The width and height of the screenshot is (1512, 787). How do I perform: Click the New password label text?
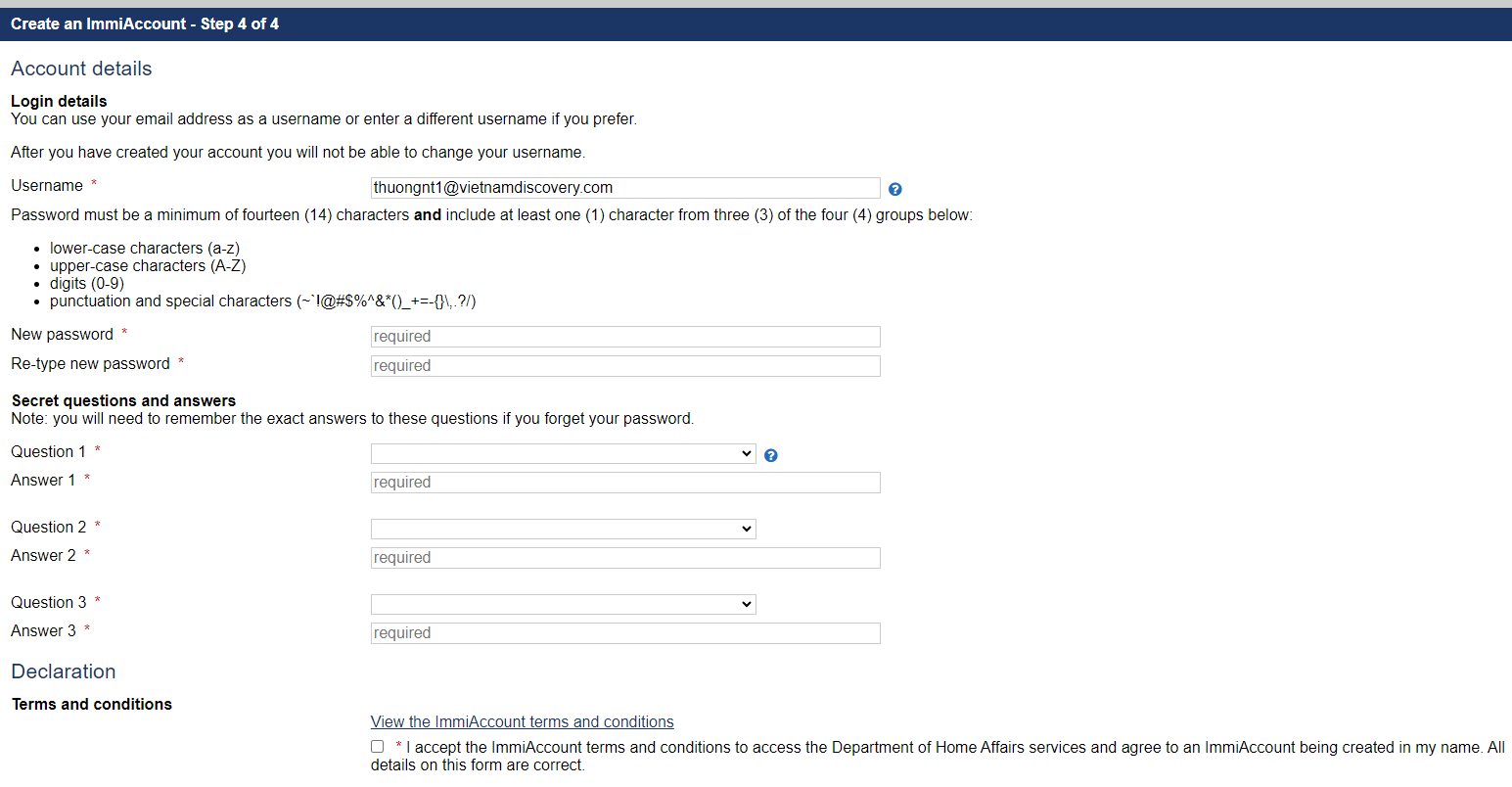(x=63, y=335)
